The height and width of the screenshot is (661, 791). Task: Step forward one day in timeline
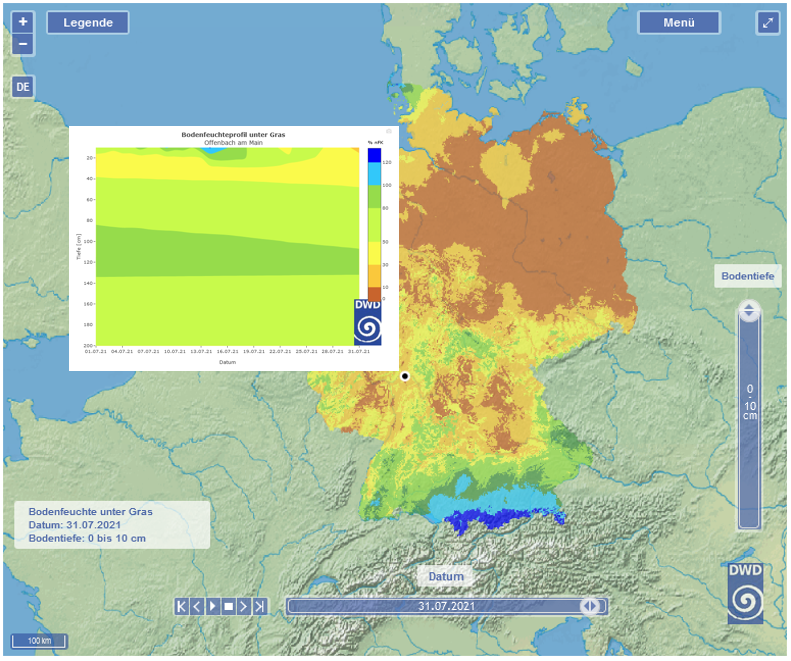point(244,606)
